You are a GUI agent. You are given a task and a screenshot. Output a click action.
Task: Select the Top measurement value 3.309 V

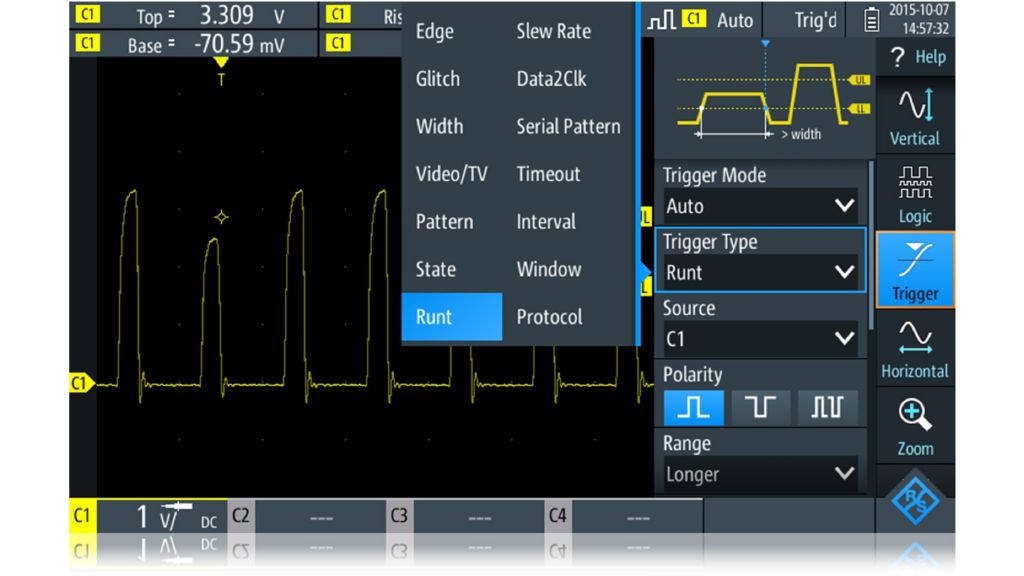click(242, 15)
